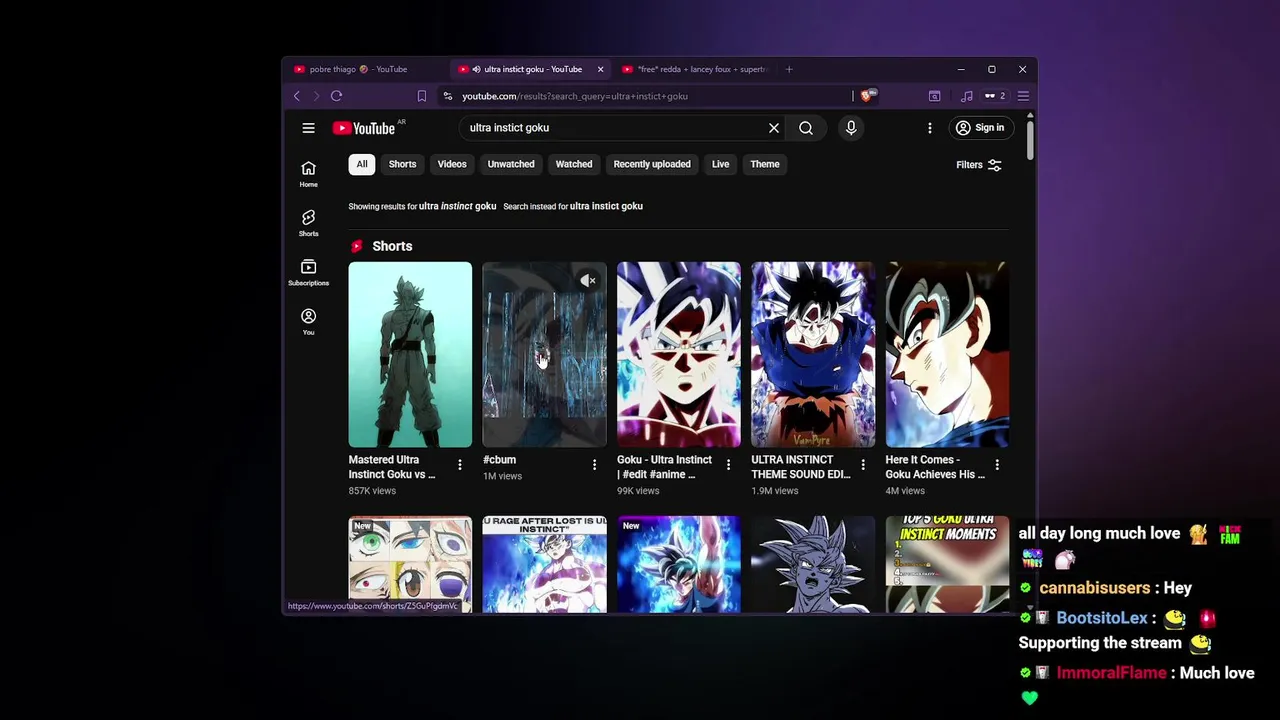Click the #cbum short title
Image resolution: width=1280 pixels, height=720 pixels.
pos(499,460)
